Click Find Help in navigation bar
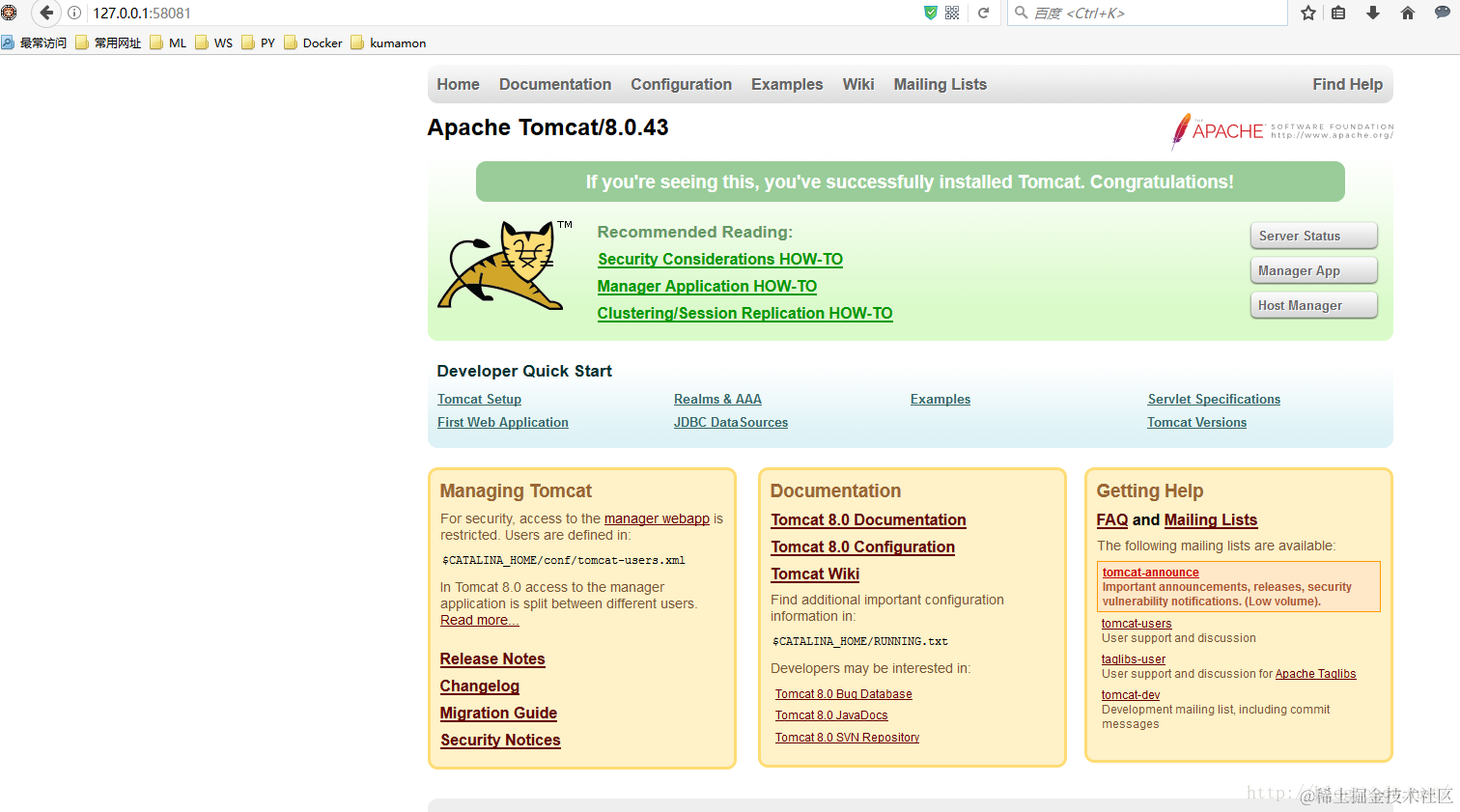Image resolution: width=1460 pixels, height=812 pixels. coord(1348,84)
